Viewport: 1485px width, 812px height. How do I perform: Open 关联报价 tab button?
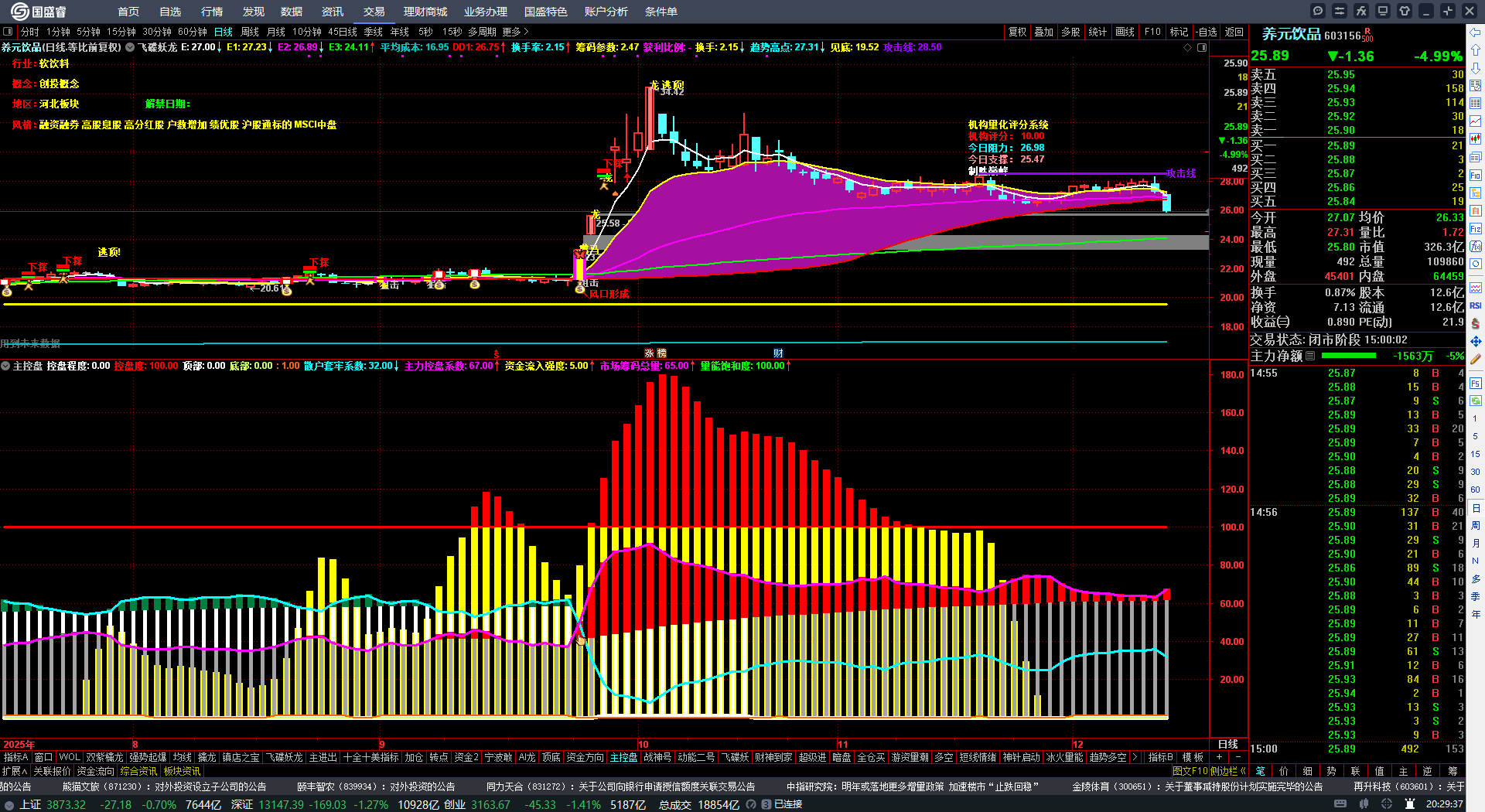pos(52,771)
